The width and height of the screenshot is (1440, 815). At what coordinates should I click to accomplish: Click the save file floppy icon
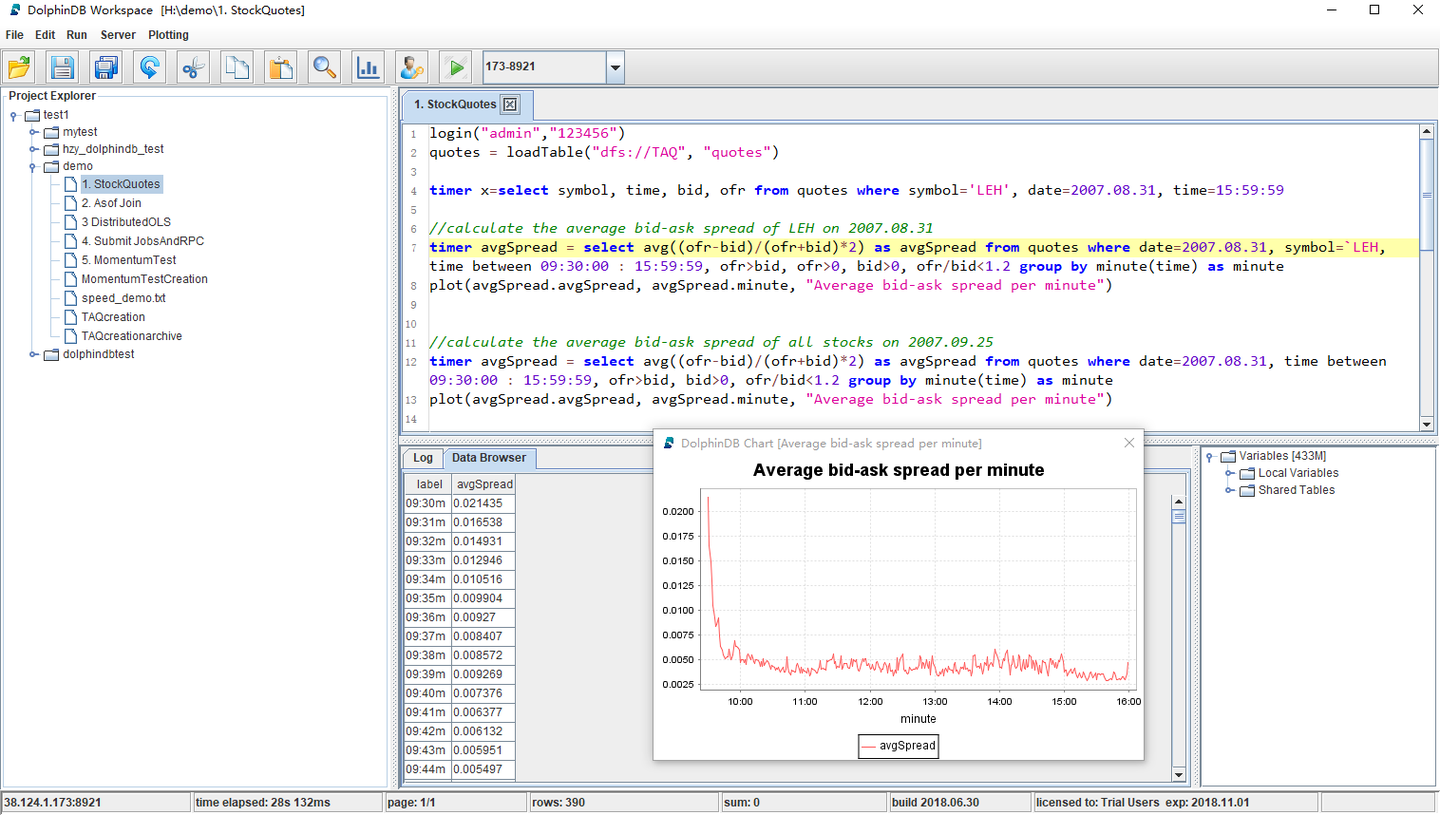63,68
